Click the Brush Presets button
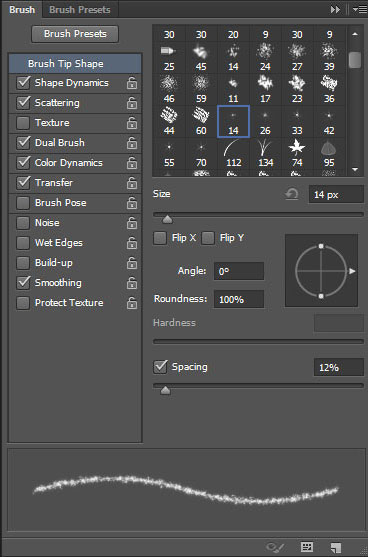Viewport: 368px width, 557px height. (75, 34)
